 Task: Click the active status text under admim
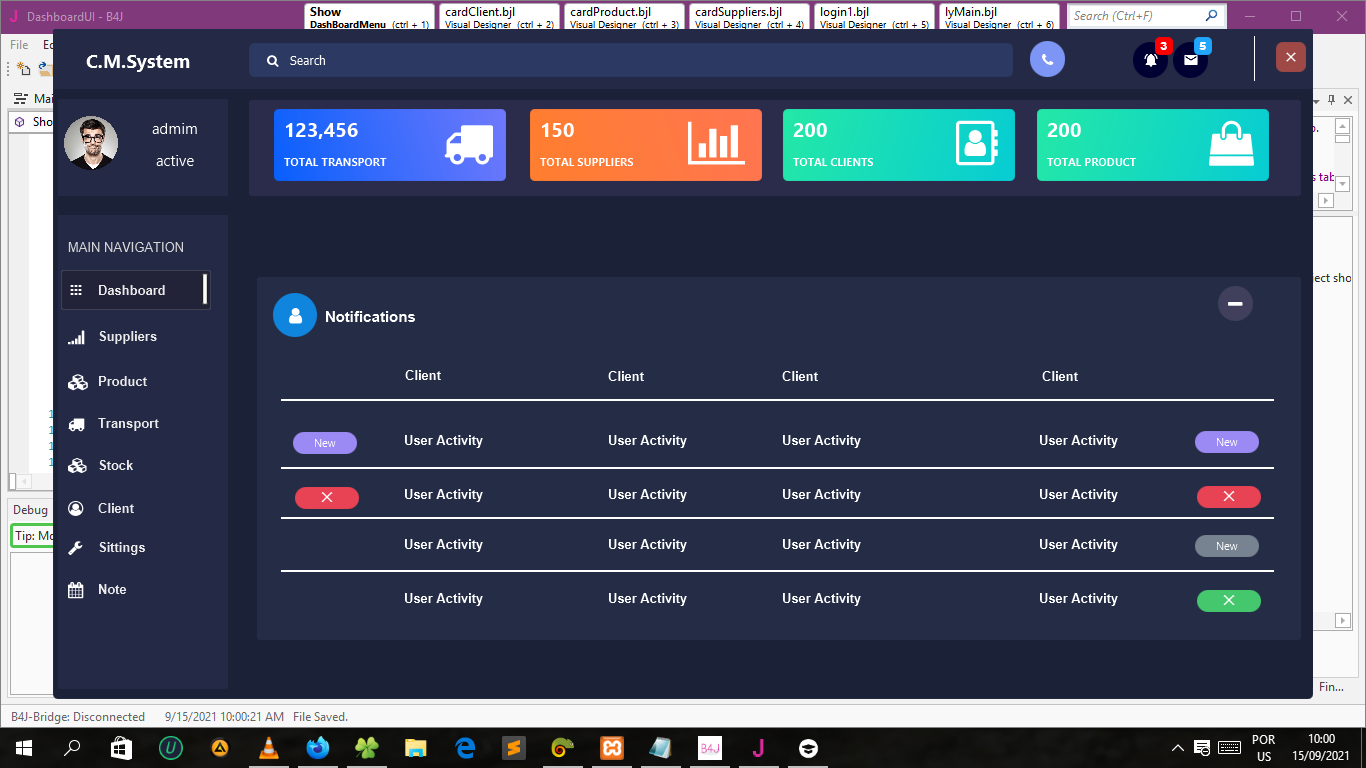tap(175, 161)
